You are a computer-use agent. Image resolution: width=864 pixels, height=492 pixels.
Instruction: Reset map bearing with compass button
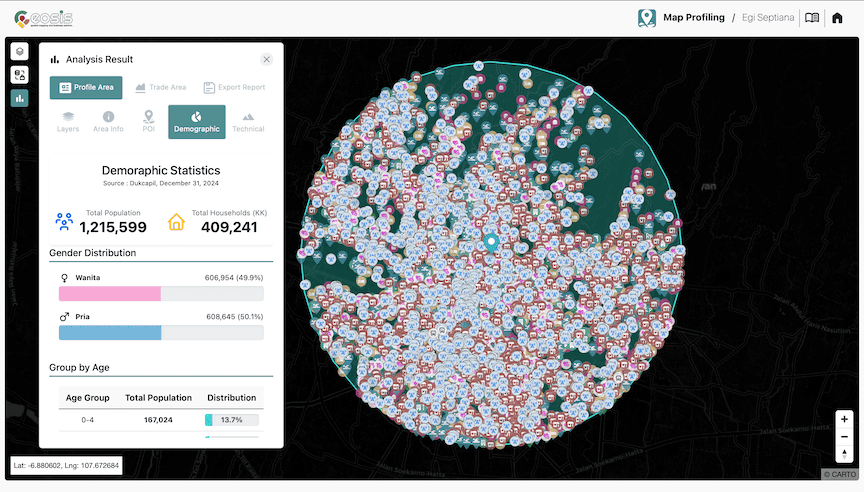pos(845,455)
